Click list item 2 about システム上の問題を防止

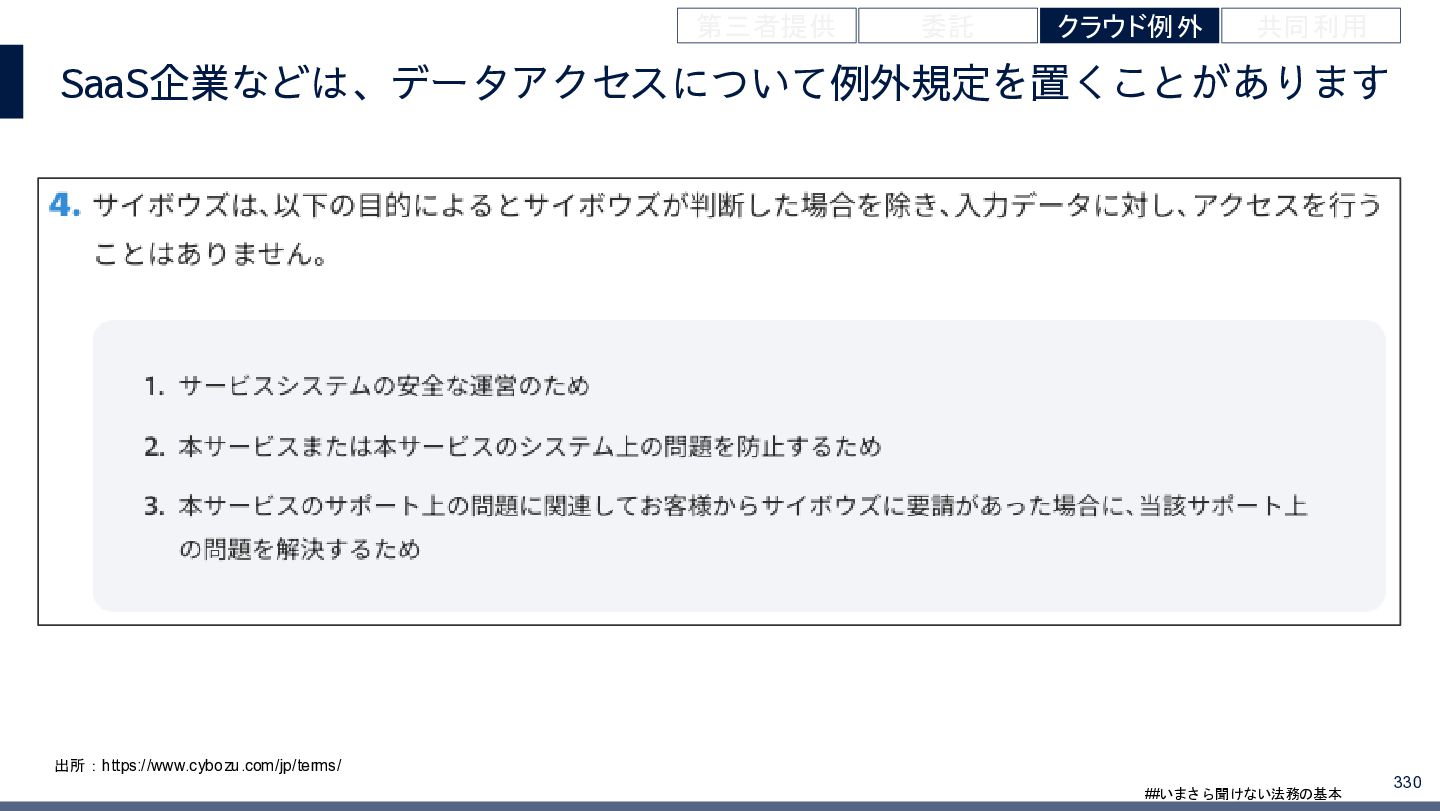pos(530,446)
